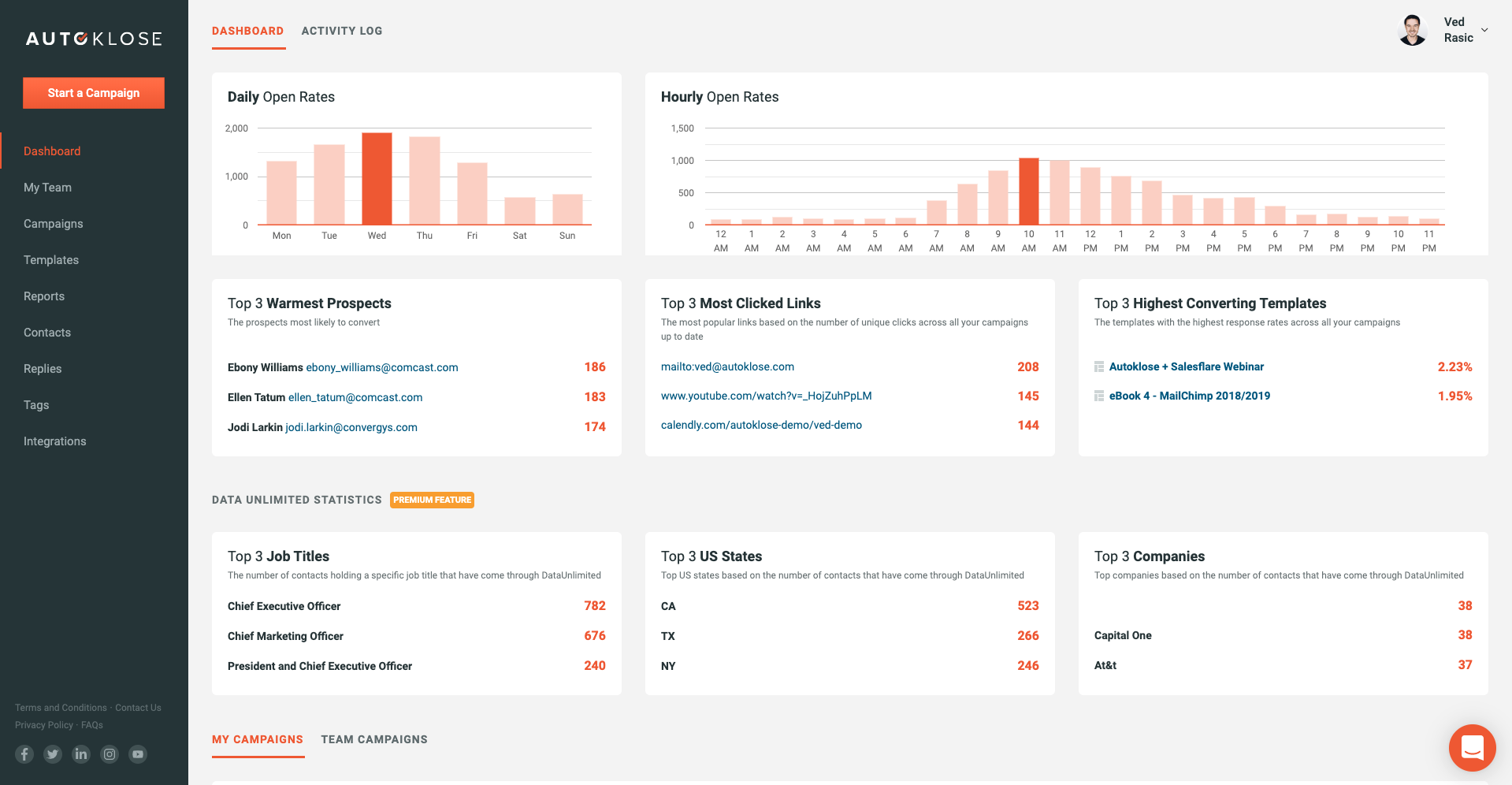Click the Autoklose logo

(94, 39)
